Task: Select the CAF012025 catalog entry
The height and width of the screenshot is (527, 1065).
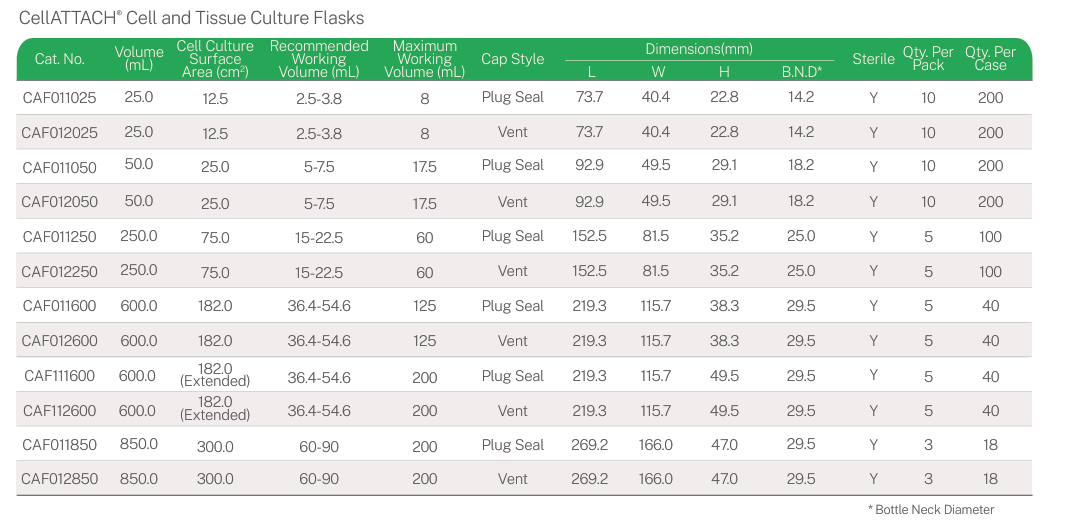Action: coord(59,133)
